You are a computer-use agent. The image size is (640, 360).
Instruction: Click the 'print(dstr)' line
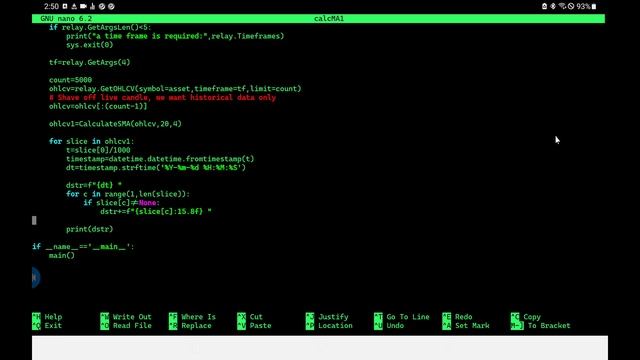point(89,229)
